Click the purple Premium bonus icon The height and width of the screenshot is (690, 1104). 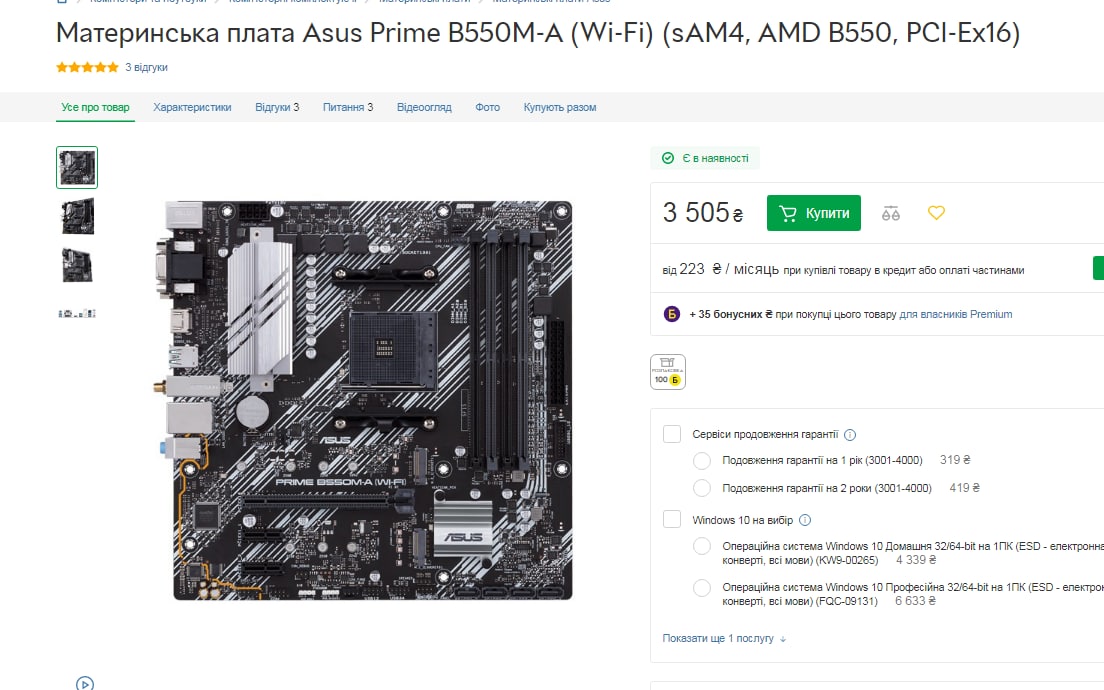pyautogui.click(x=672, y=314)
